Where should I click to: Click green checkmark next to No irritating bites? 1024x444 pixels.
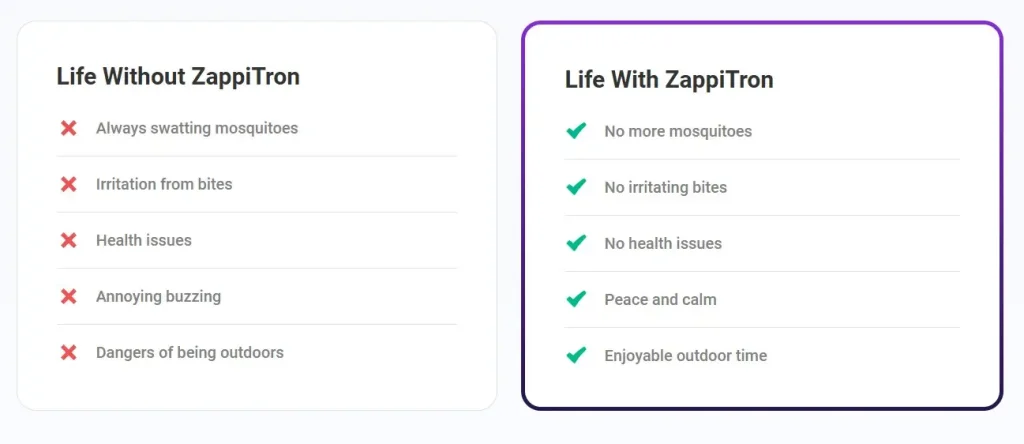click(576, 187)
